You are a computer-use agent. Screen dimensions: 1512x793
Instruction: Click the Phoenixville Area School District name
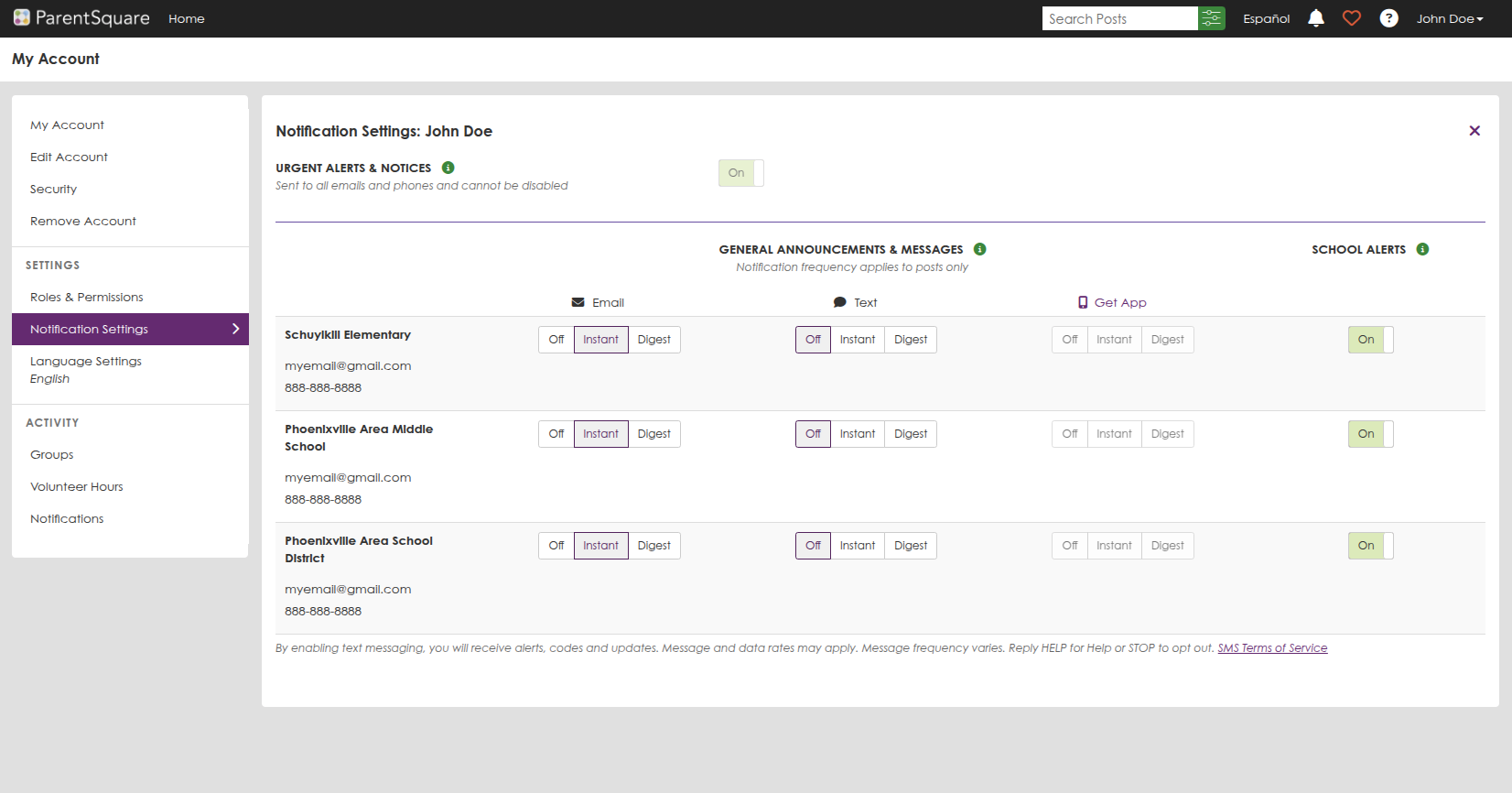pos(359,549)
